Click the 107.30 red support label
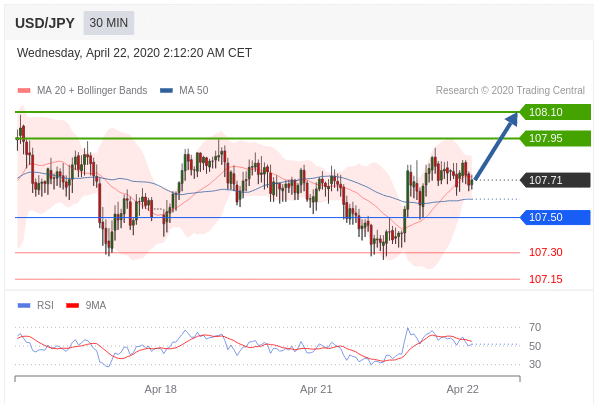Image resolution: width=599 pixels, height=413 pixels. coord(546,252)
